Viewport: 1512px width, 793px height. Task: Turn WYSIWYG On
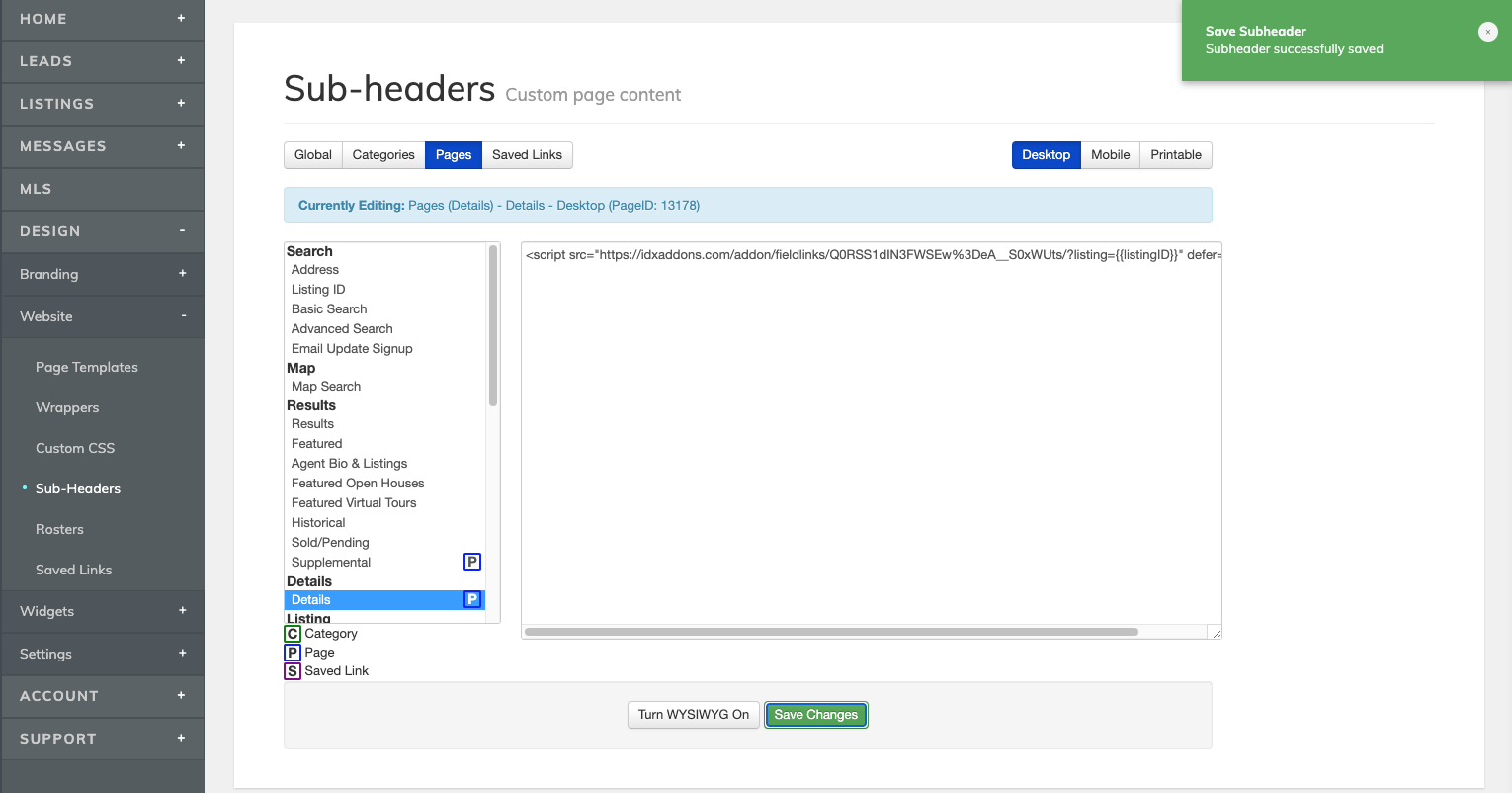tap(693, 715)
